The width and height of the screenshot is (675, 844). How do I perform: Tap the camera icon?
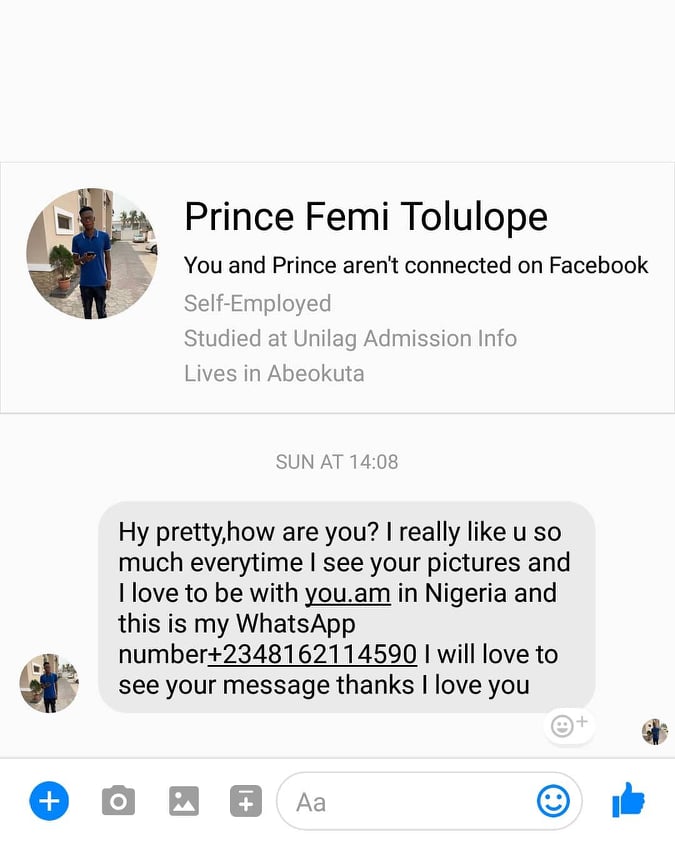point(118,801)
